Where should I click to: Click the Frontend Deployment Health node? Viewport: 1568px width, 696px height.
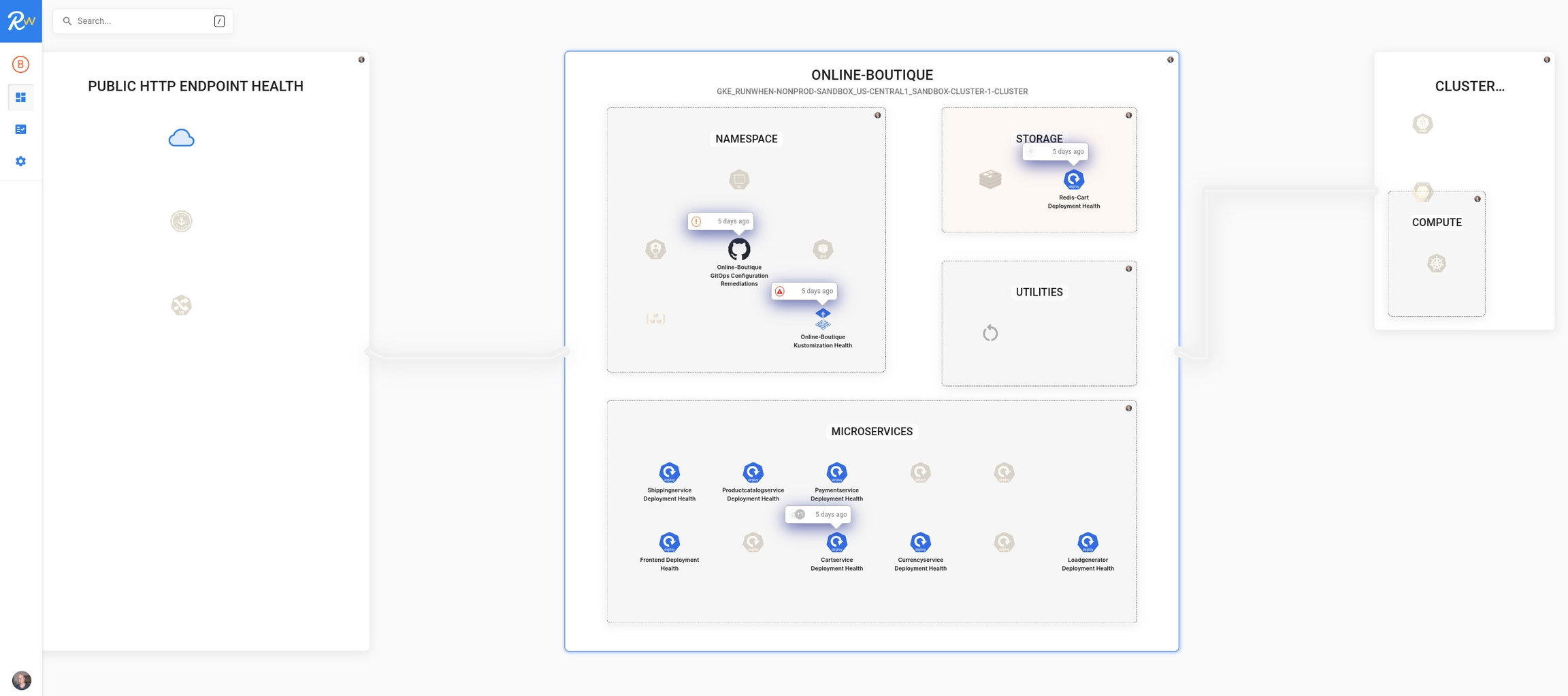[x=669, y=542]
